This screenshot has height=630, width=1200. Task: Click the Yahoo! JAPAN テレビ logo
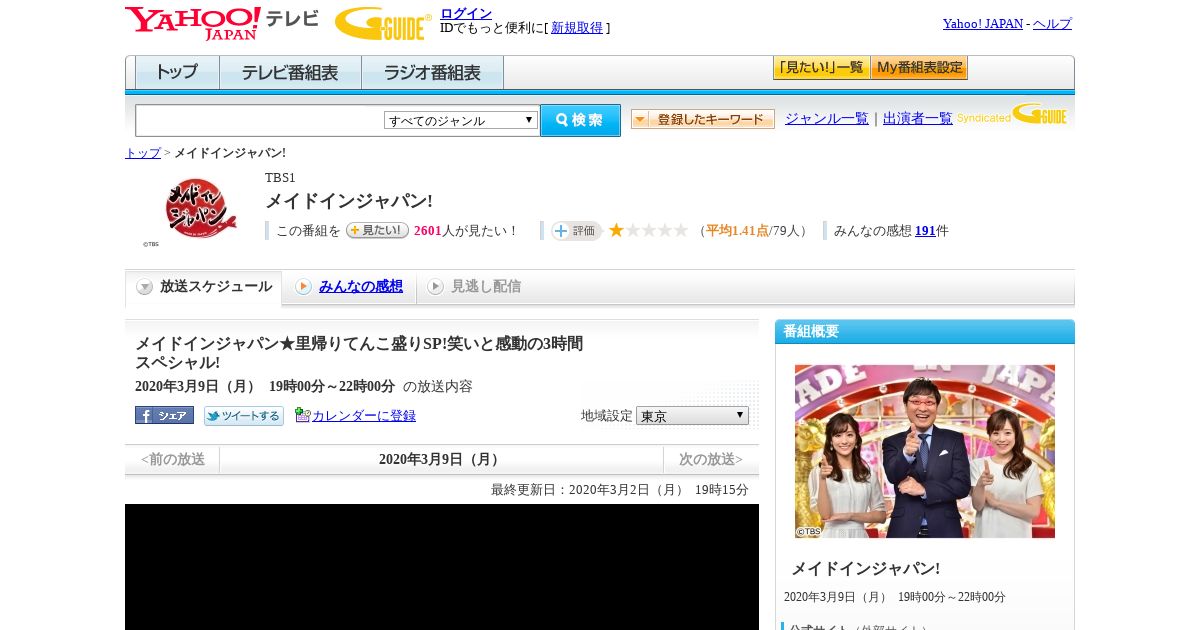[x=221, y=23]
